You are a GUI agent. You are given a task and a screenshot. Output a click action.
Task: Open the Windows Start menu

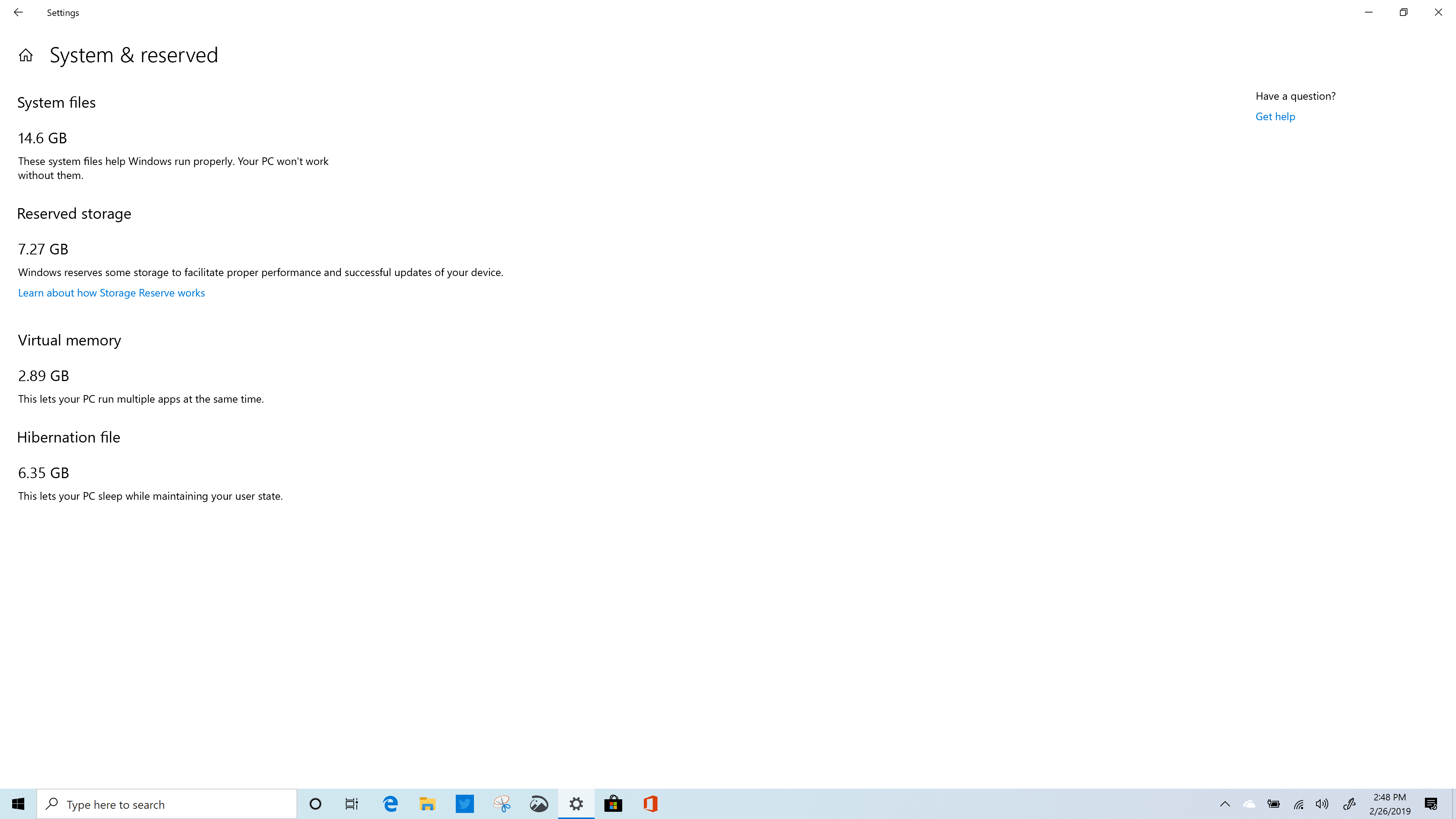coord(18,804)
